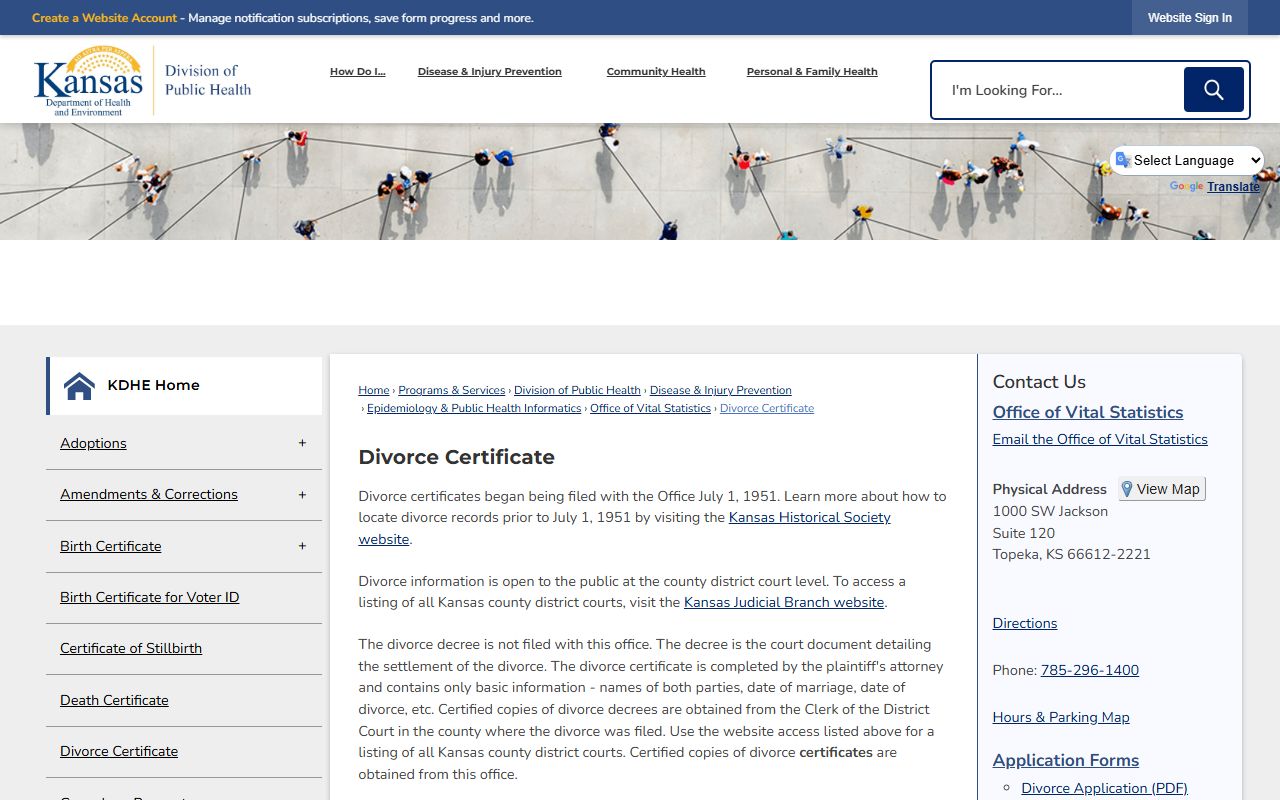Image resolution: width=1280 pixels, height=800 pixels.
Task: Open the Google Translate link
Action: (x=1233, y=187)
